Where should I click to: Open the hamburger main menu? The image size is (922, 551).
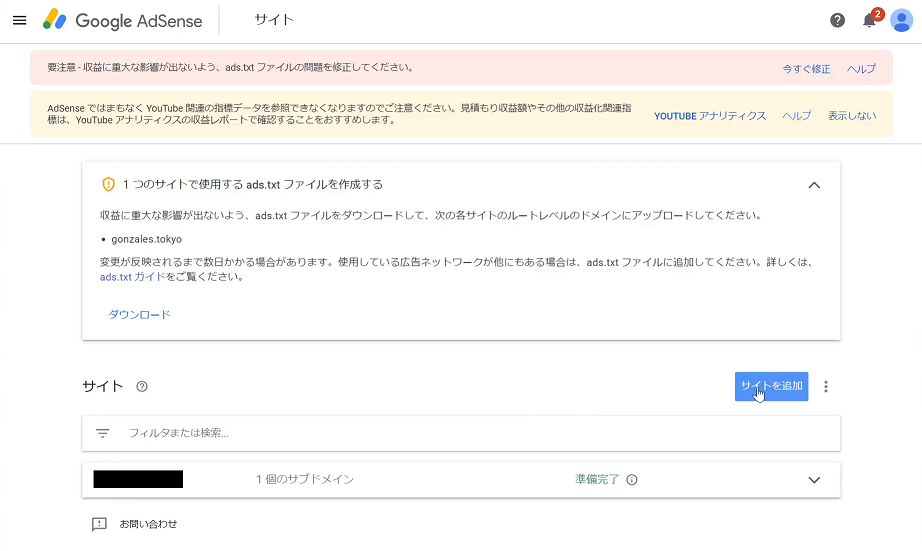click(x=19, y=21)
